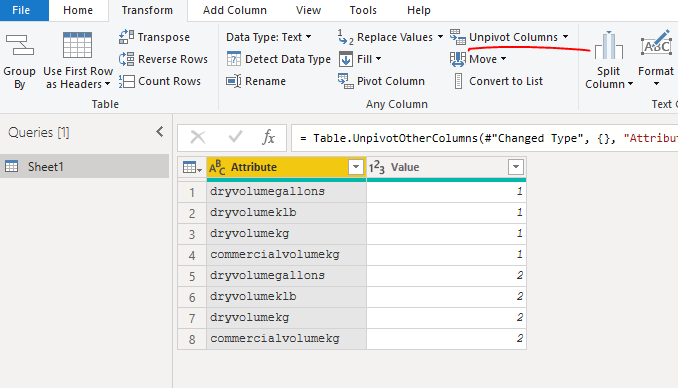Click the Transpose label
Screen dimensions: 678x388
click(163, 37)
